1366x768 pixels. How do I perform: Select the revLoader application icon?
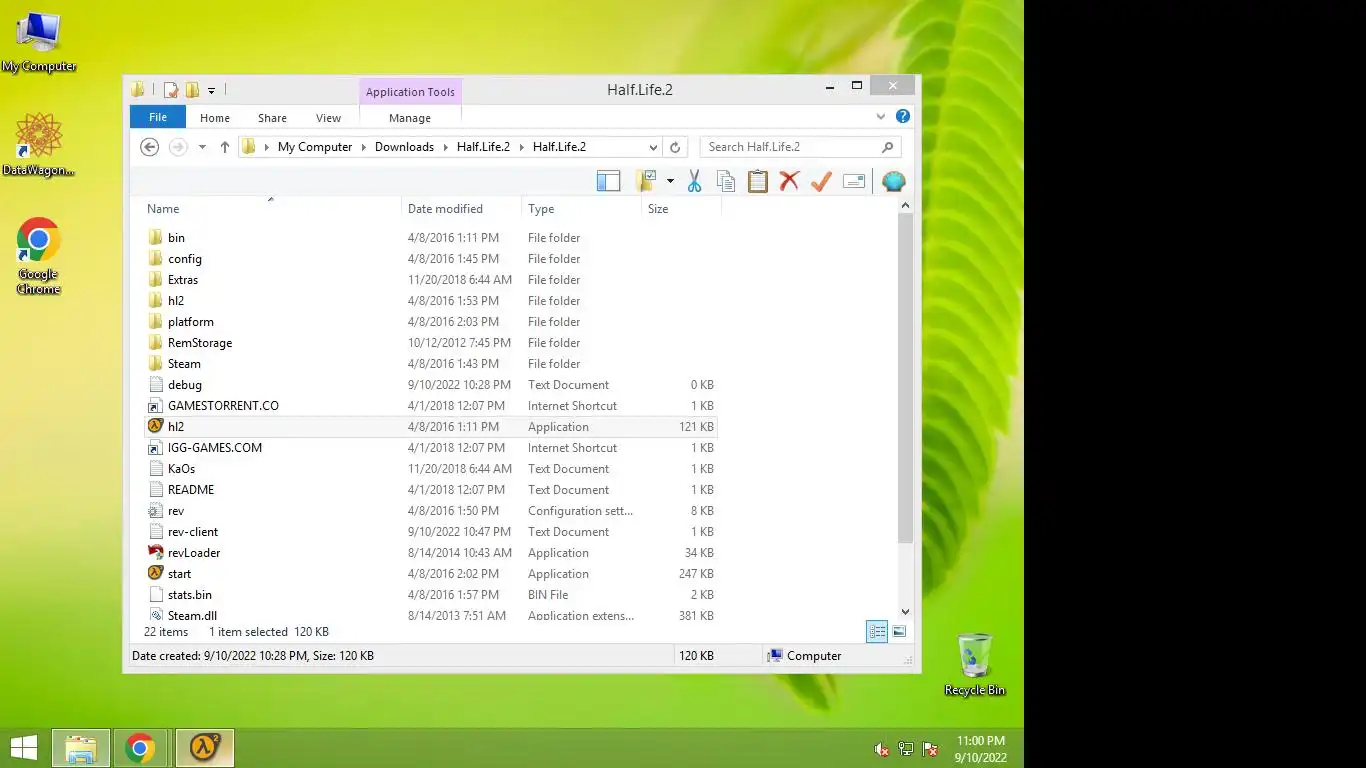pos(155,552)
